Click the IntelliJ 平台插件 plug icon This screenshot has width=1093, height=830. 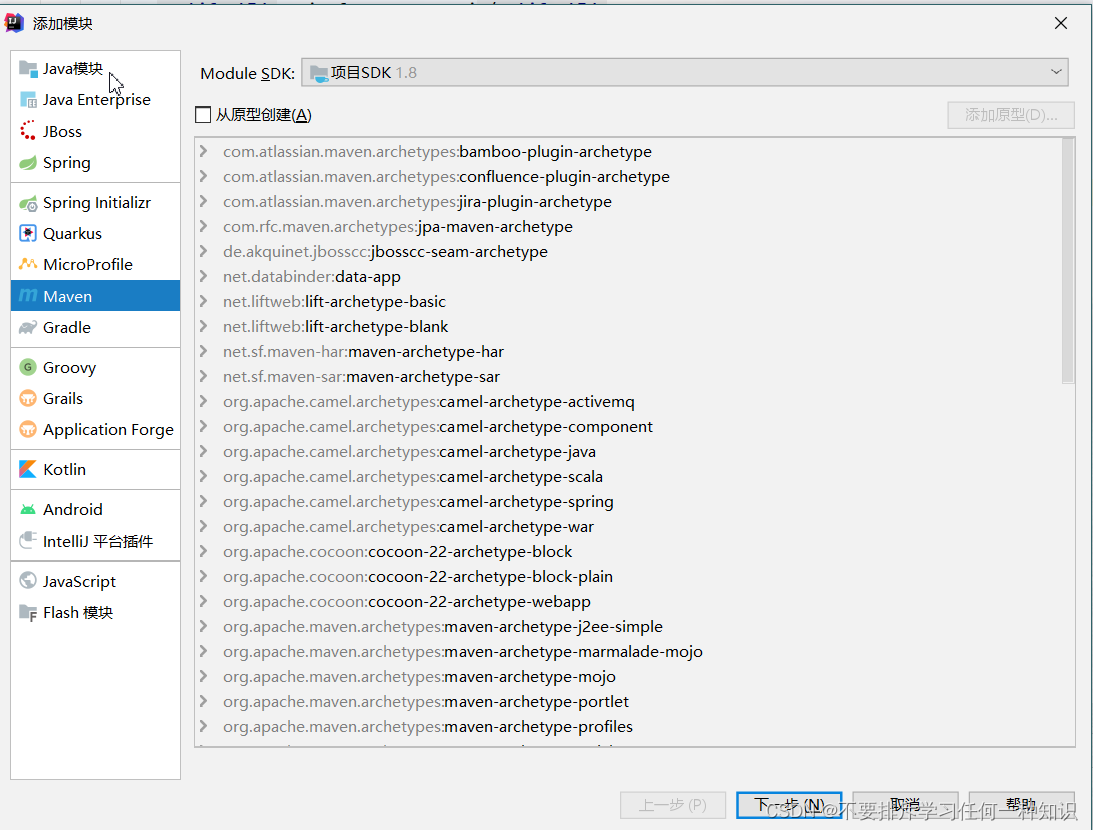(x=28, y=540)
